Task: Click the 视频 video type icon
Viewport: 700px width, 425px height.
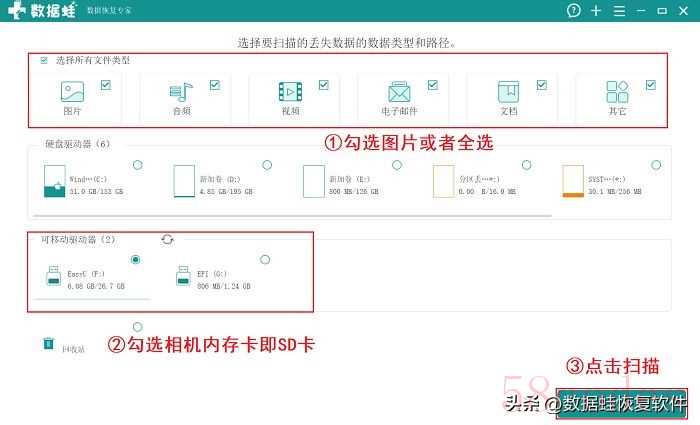Action: tap(290, 92)
